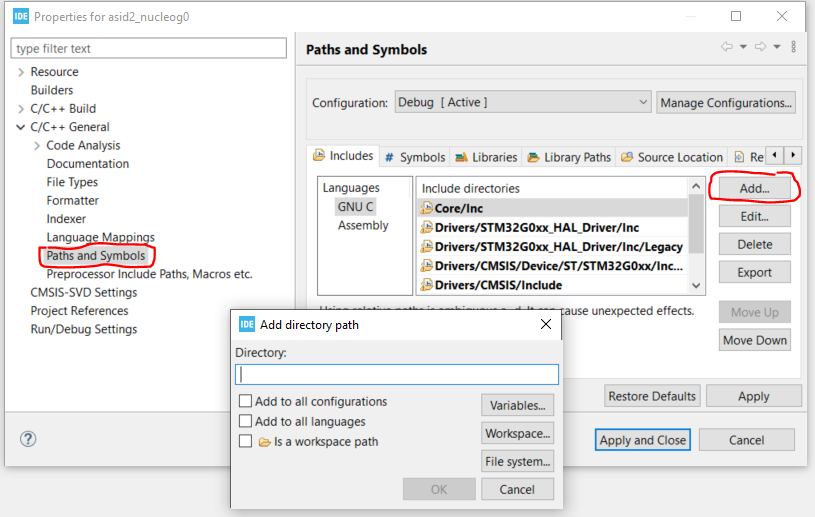Image resolution: width=815 pixels, height=517 pixels.
Task: Select Builders in the tree
Action: 51,90
